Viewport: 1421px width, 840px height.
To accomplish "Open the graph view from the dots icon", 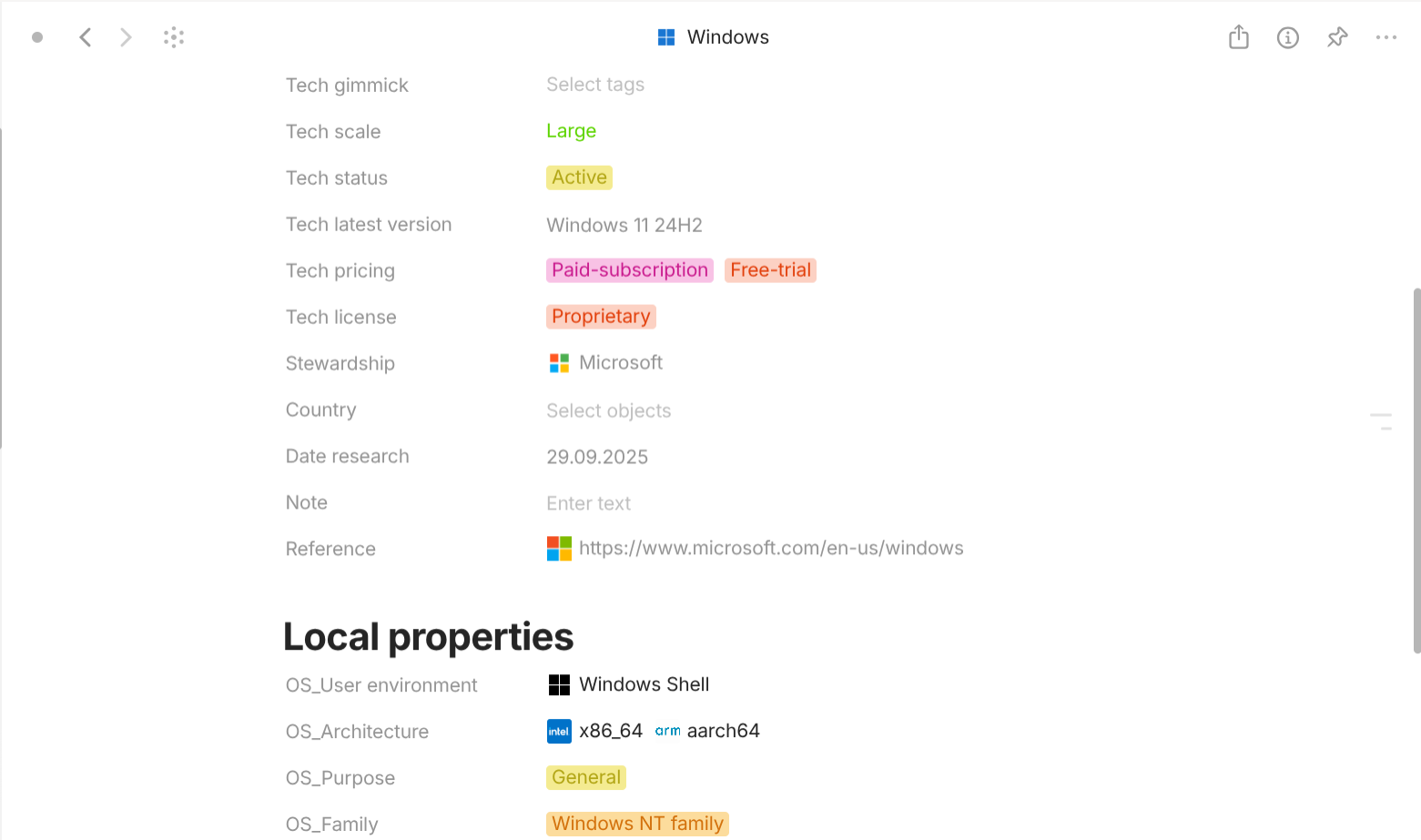I will (x=174, y=36).
